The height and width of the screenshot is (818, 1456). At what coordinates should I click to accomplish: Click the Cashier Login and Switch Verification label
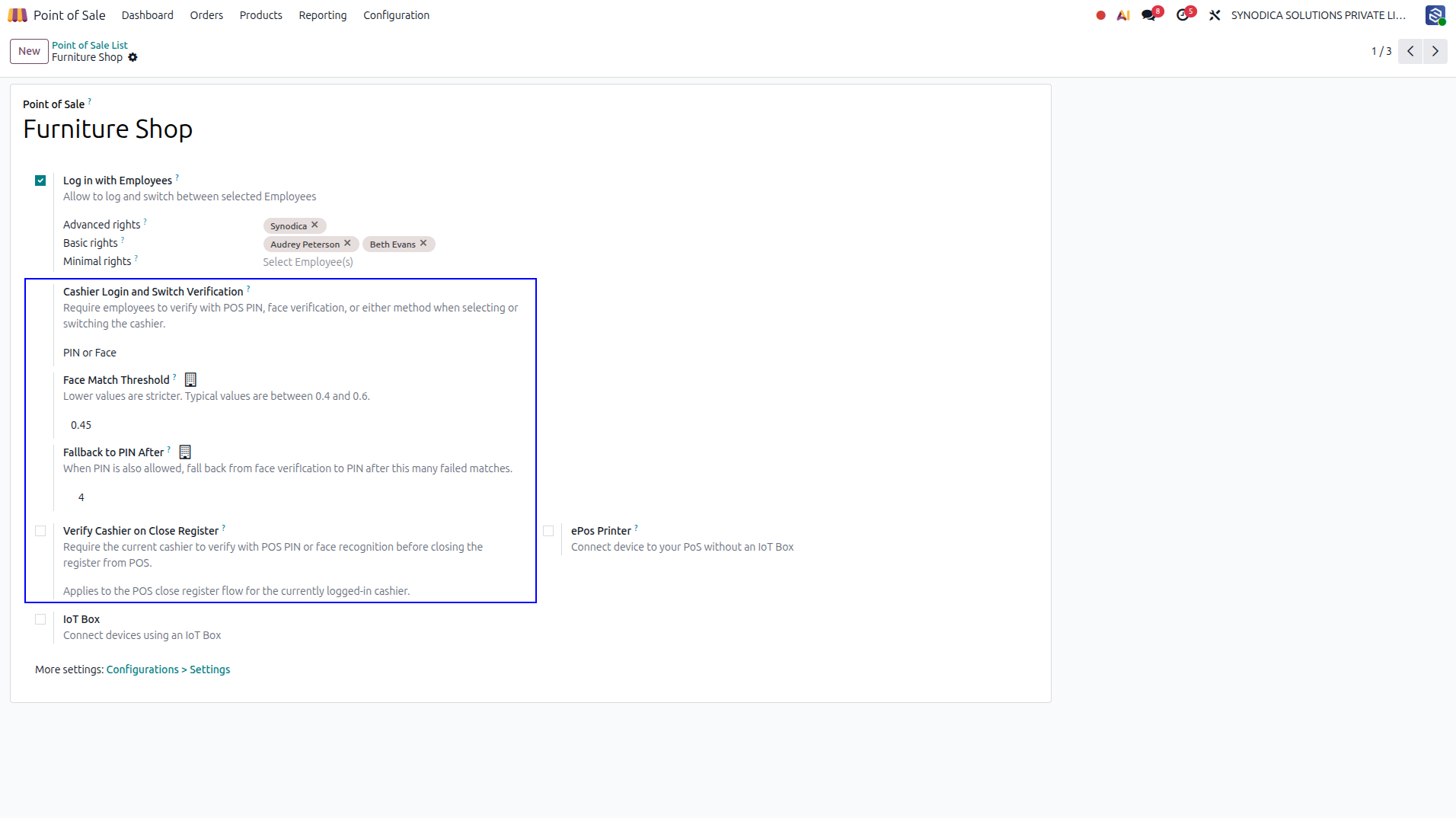[153, 292]
